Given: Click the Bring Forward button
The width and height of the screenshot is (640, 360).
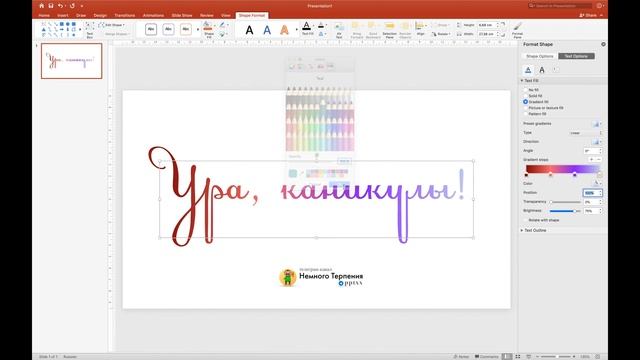Looking at the screenshot, I should pyautogui.click(x=356, y=30).
